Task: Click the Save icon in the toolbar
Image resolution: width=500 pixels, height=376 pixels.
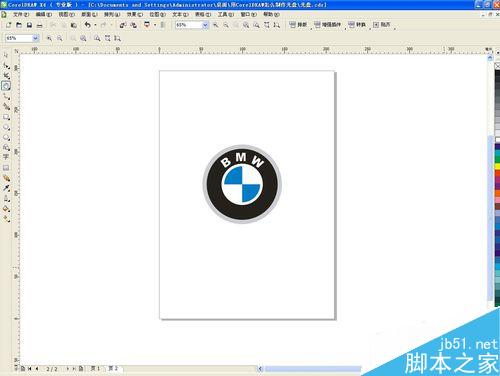Action: [x=29, y=25]
